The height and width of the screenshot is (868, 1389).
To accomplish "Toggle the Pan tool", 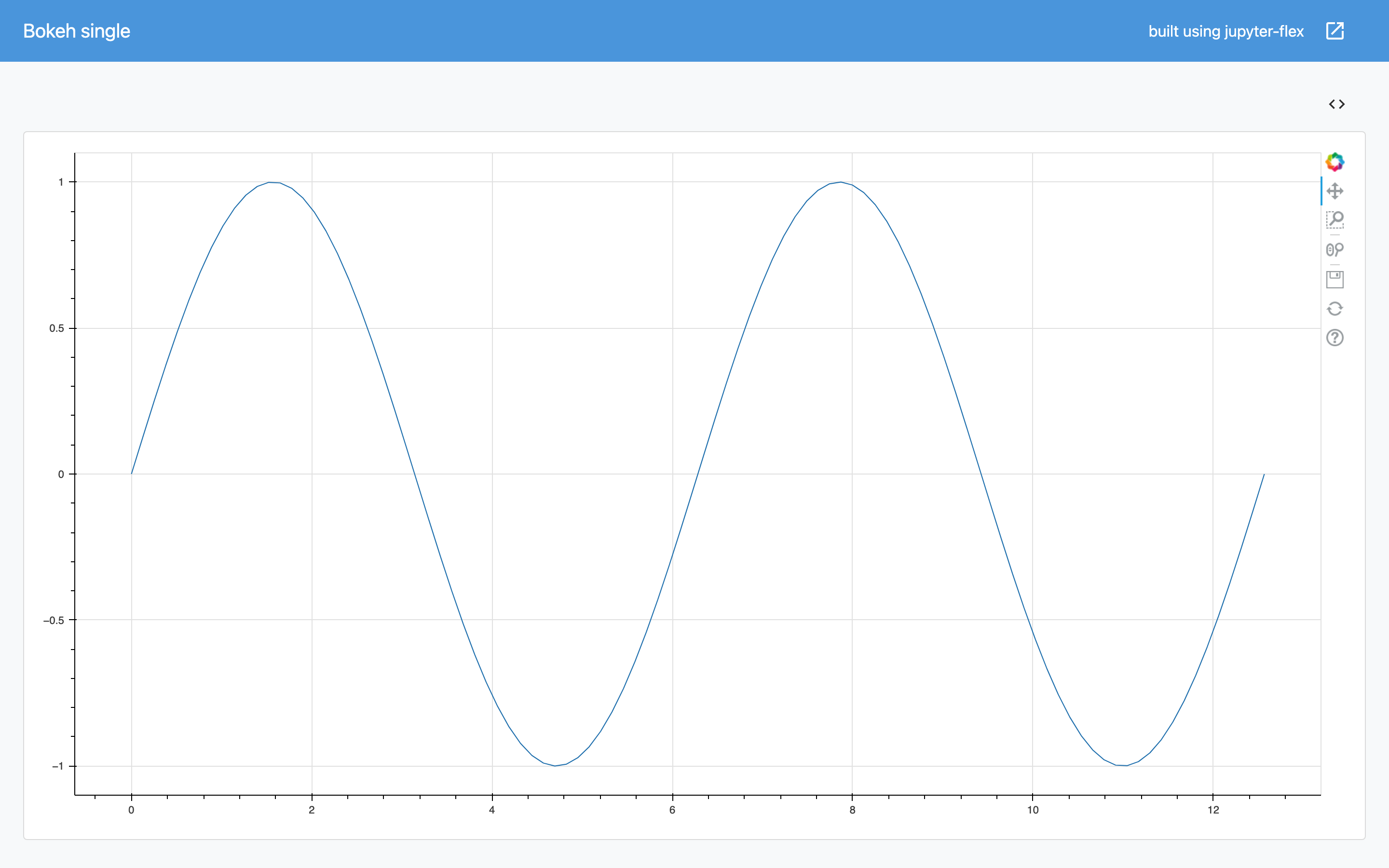I will (1335, 190).
